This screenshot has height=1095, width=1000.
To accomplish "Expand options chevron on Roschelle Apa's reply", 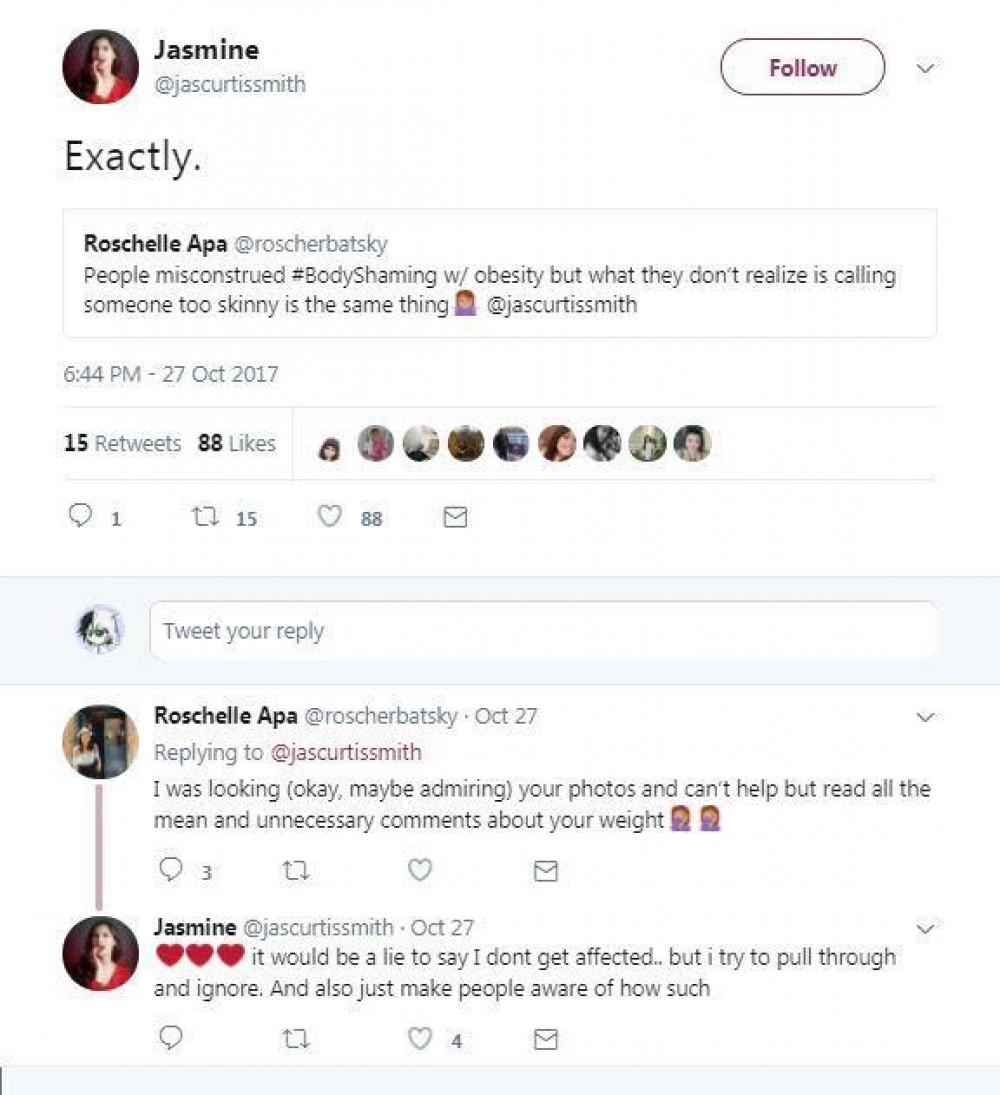I will pos(926,717).
